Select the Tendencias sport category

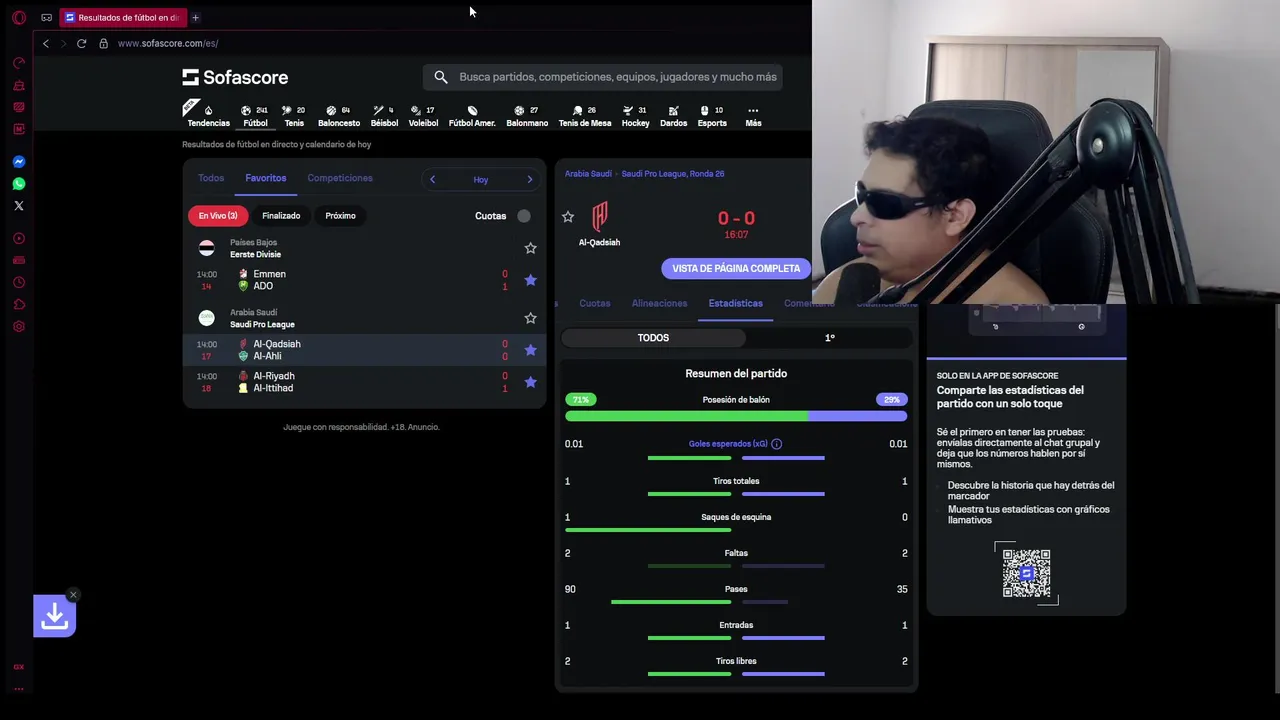click(208, 116)
